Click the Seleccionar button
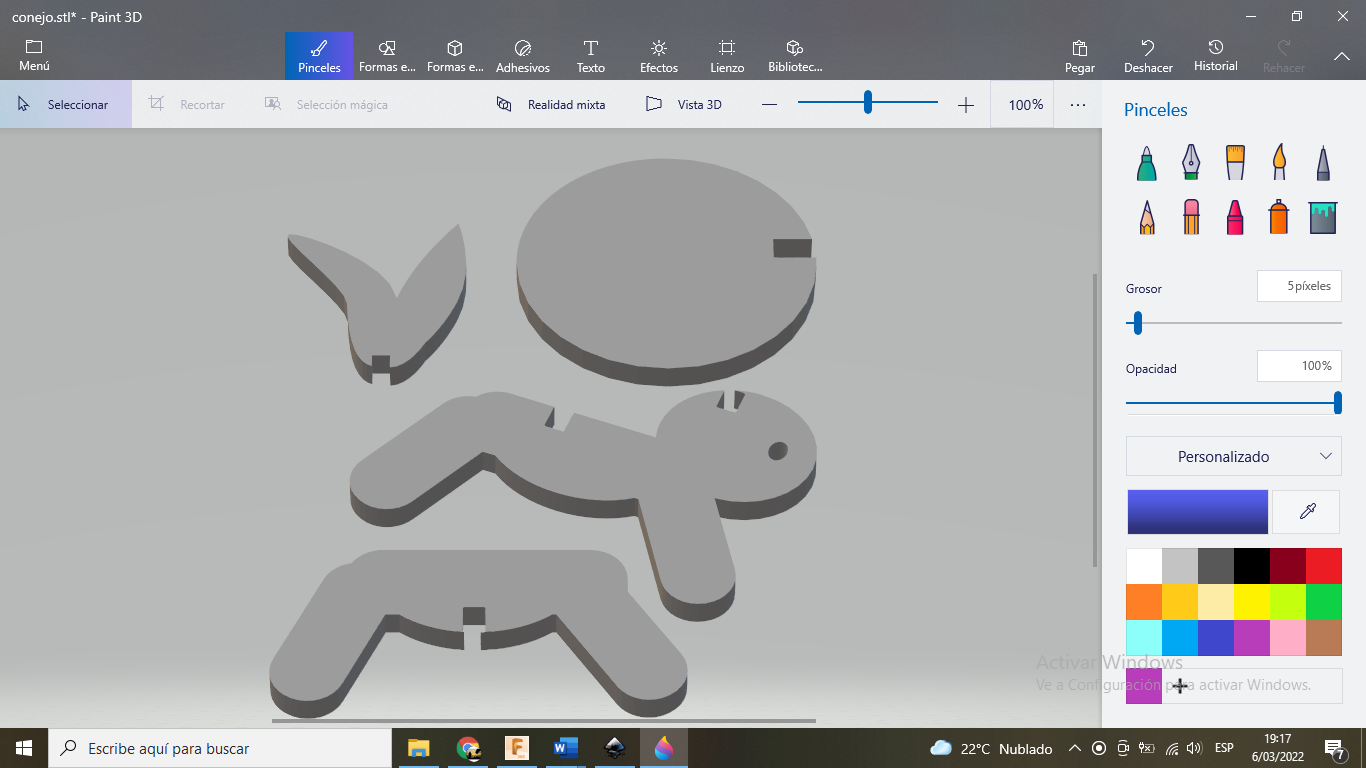The image size is (1366, 768). (65, 104)
